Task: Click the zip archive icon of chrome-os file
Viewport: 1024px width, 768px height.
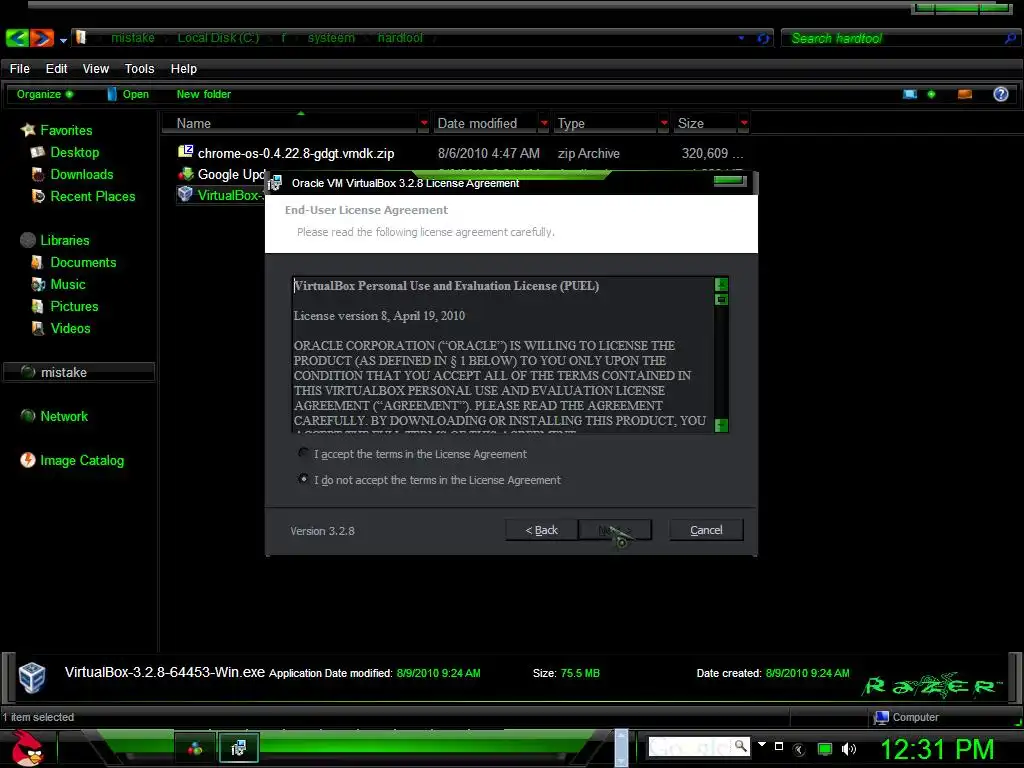Action: click(x=185, y=152)
